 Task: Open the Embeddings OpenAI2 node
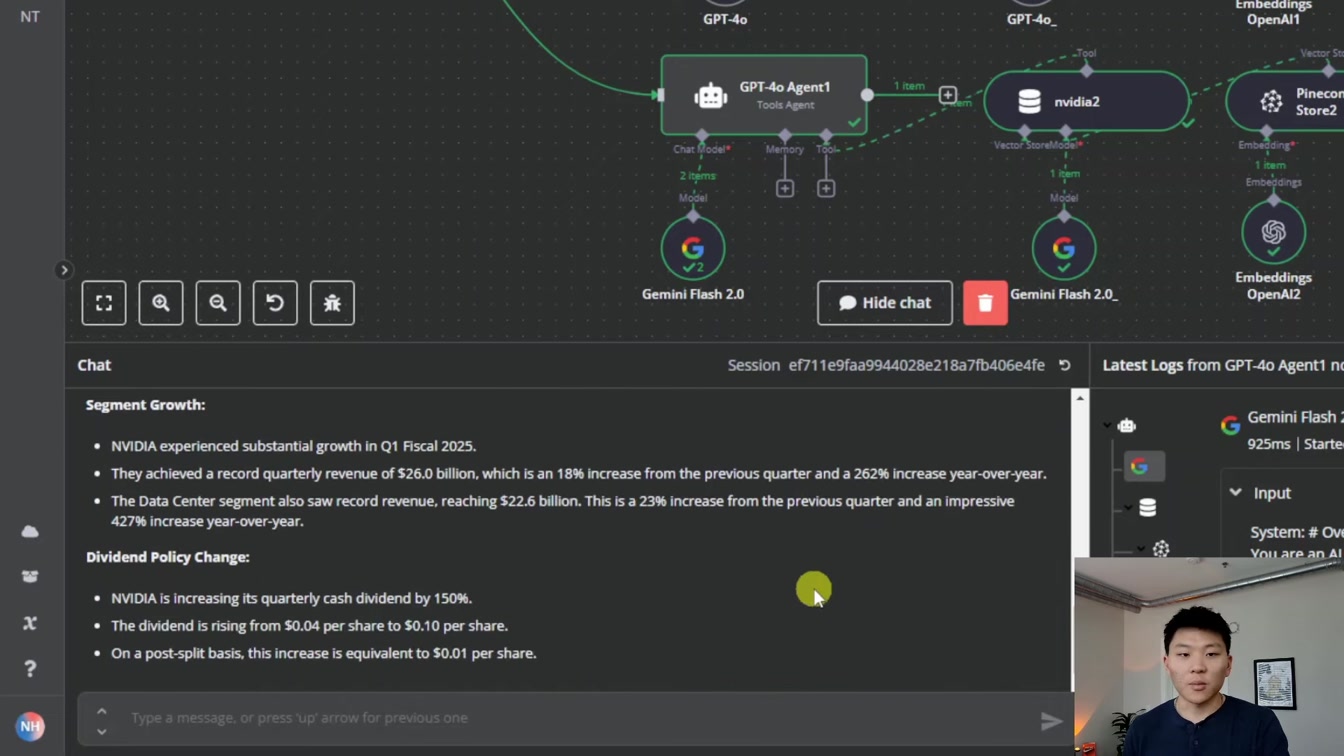(1273, 232)
